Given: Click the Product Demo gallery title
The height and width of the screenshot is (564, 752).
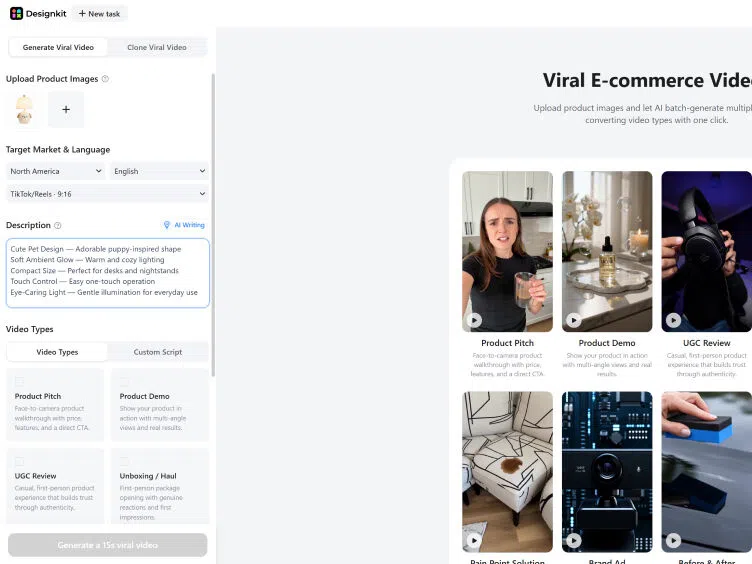Looking at the screenshot, I should pos(607,343).
